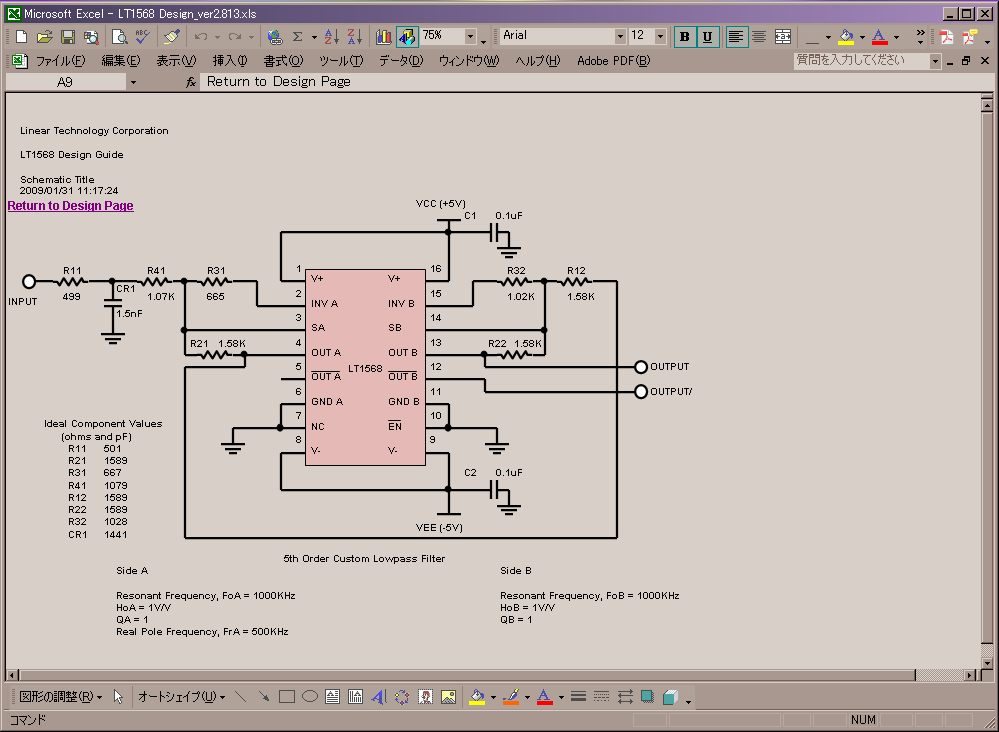The width and height of the screenshot is (999, 732).
Task: Expand the Undo history arrow
Action: point(217,37)
